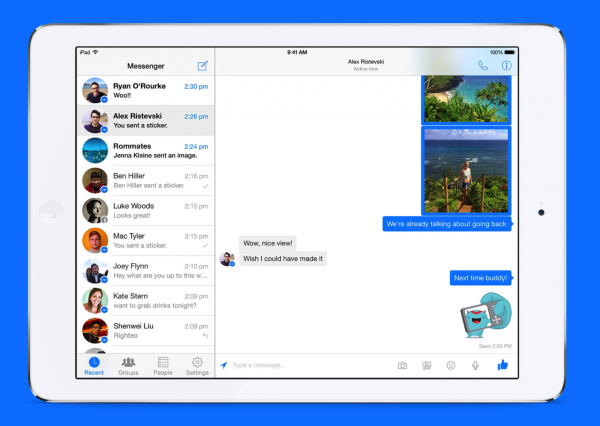The height and width of the screenshot is (426, 600).
Task: Start a voice call with Alex Ristevski
Action: [x=483, y=66]
